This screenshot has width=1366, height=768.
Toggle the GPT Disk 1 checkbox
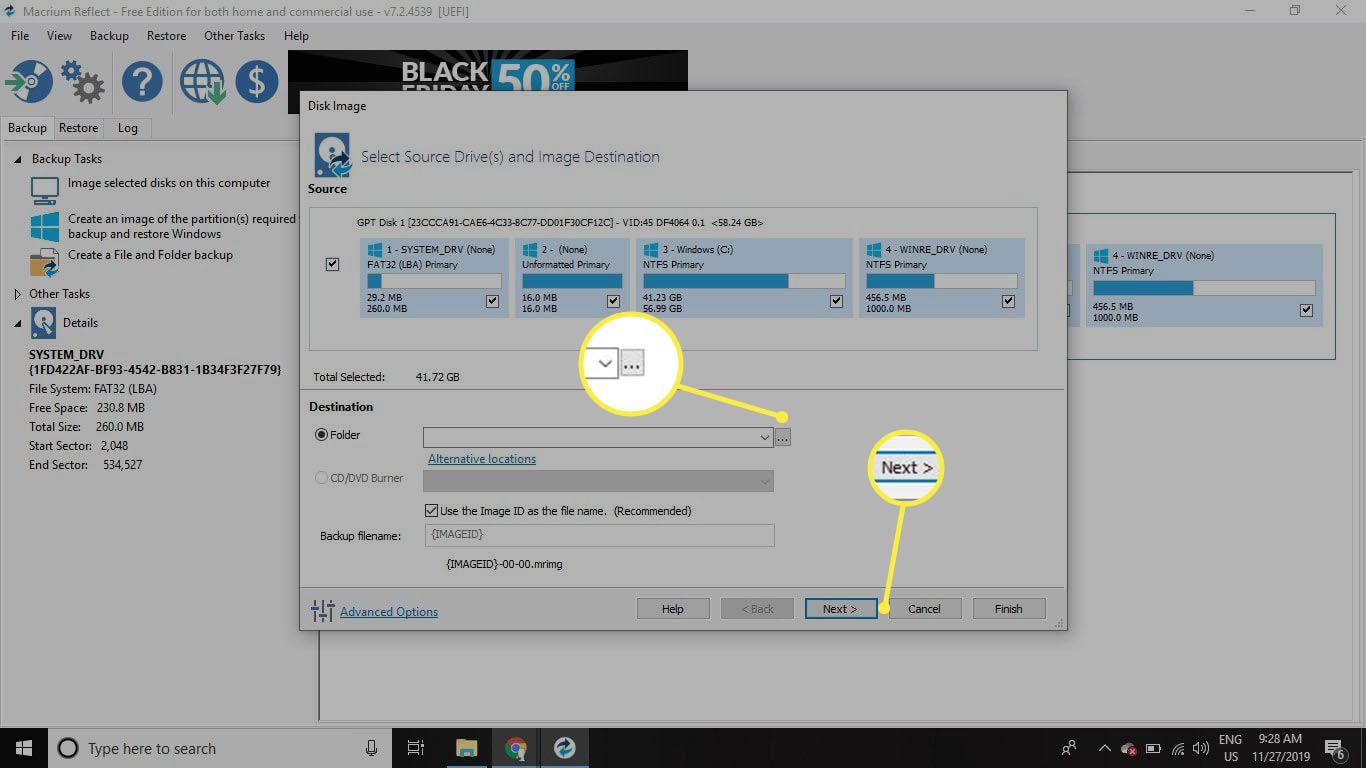click(333, 265)
